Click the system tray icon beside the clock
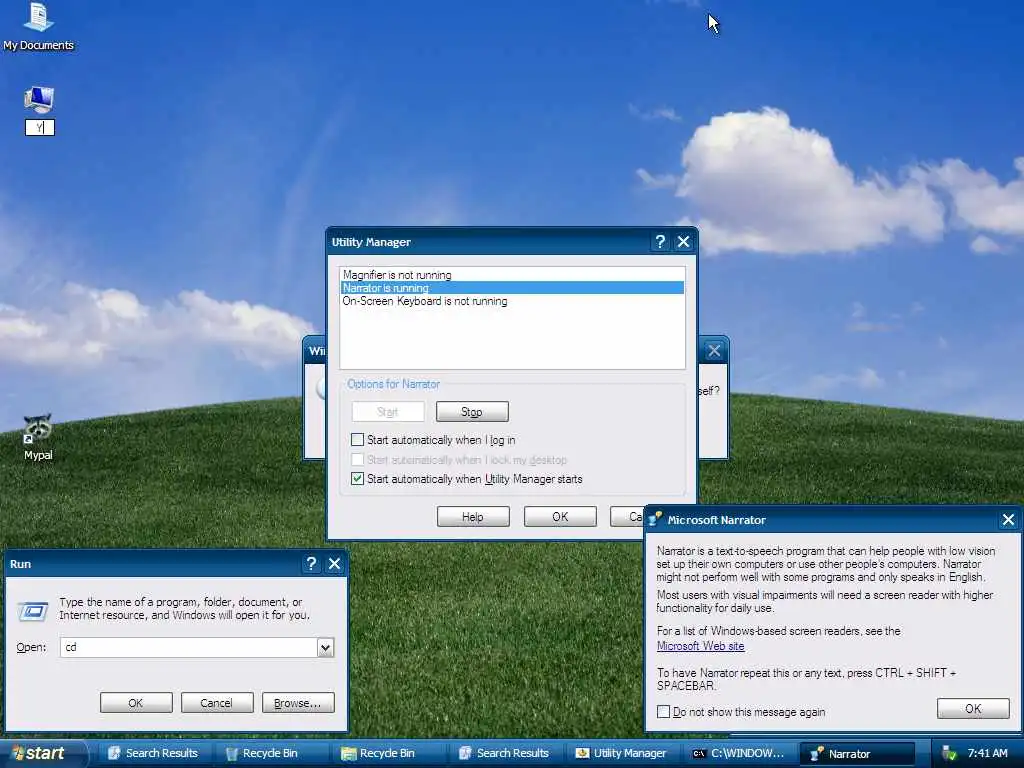This screenshot has width=1024, height=768. pyautogui.click(x=949, y=754)
